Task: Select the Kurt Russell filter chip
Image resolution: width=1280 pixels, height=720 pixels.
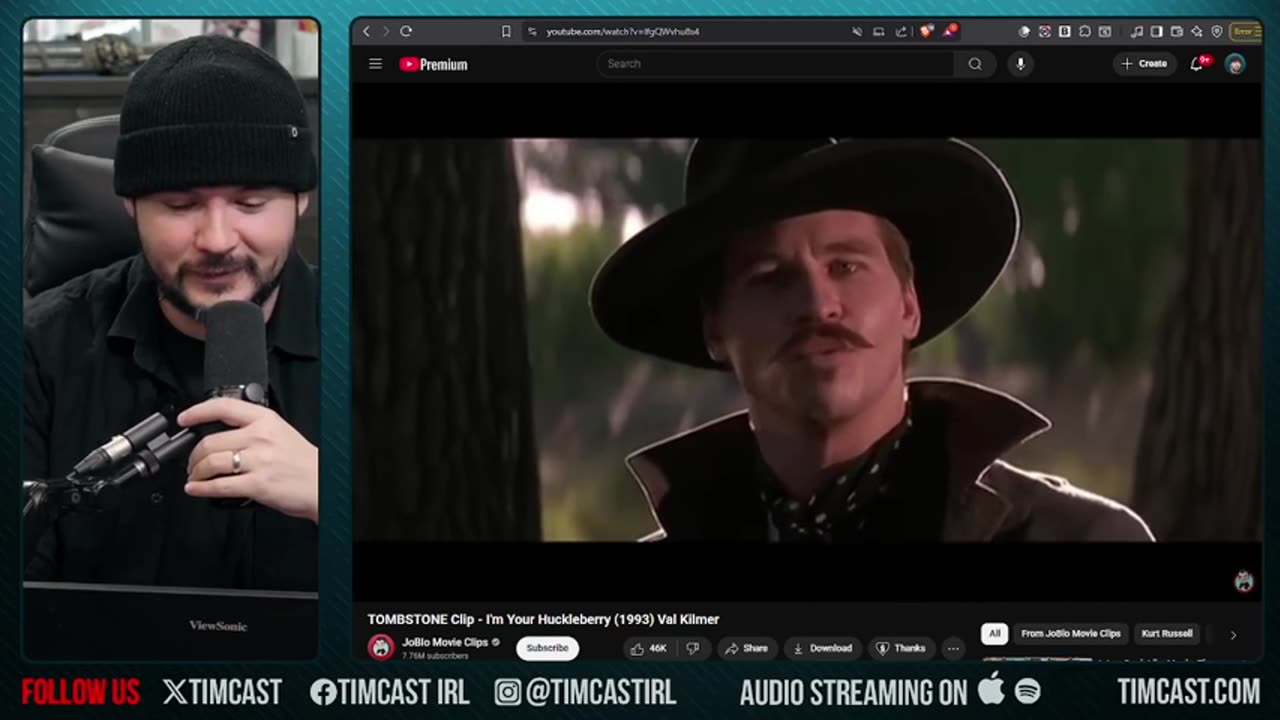Action: pyautogui.click(x=1167, y=634)
